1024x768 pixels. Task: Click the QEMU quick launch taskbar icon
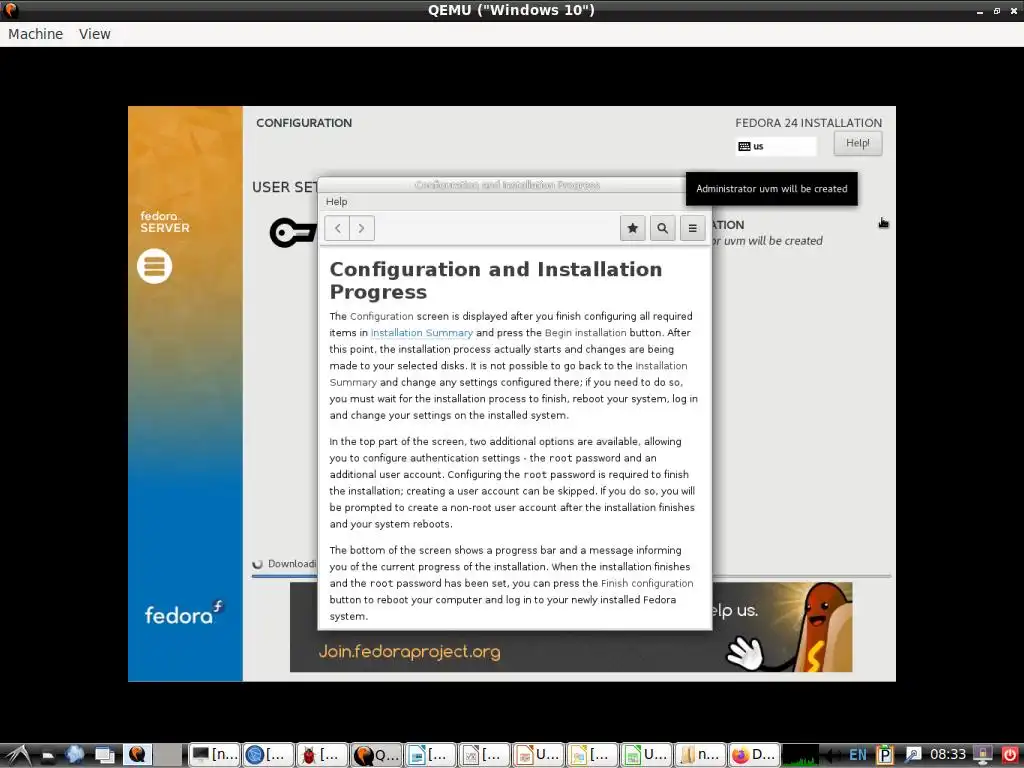pos(137,755)
